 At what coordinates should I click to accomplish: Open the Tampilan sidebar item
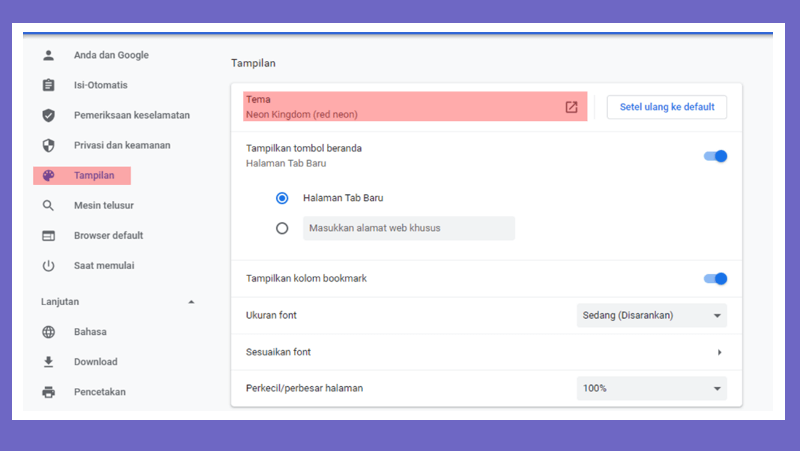(82, 176)
